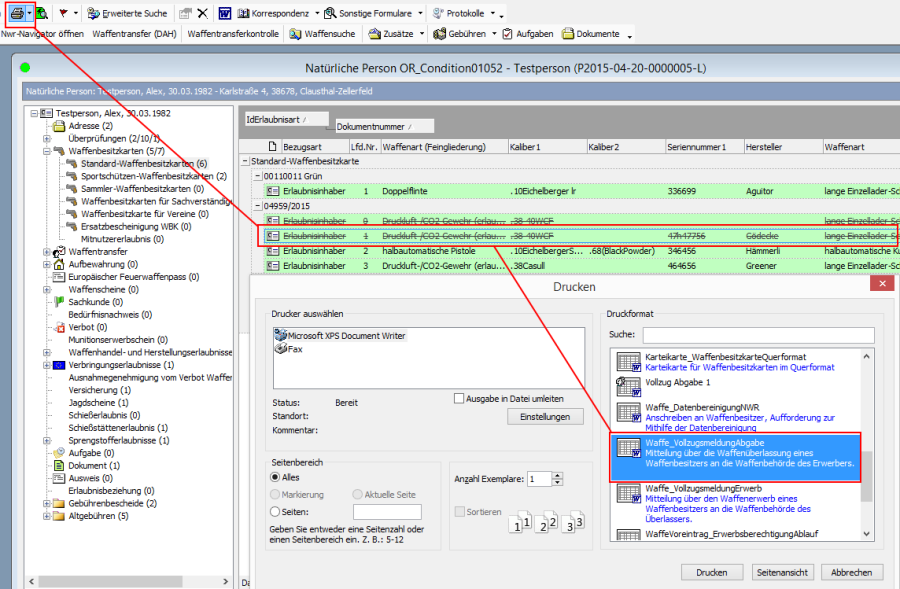The height and width of the screenshot is (589, 900).
Task: Select the Alles page range option
Action: click(x=275, y=478)
